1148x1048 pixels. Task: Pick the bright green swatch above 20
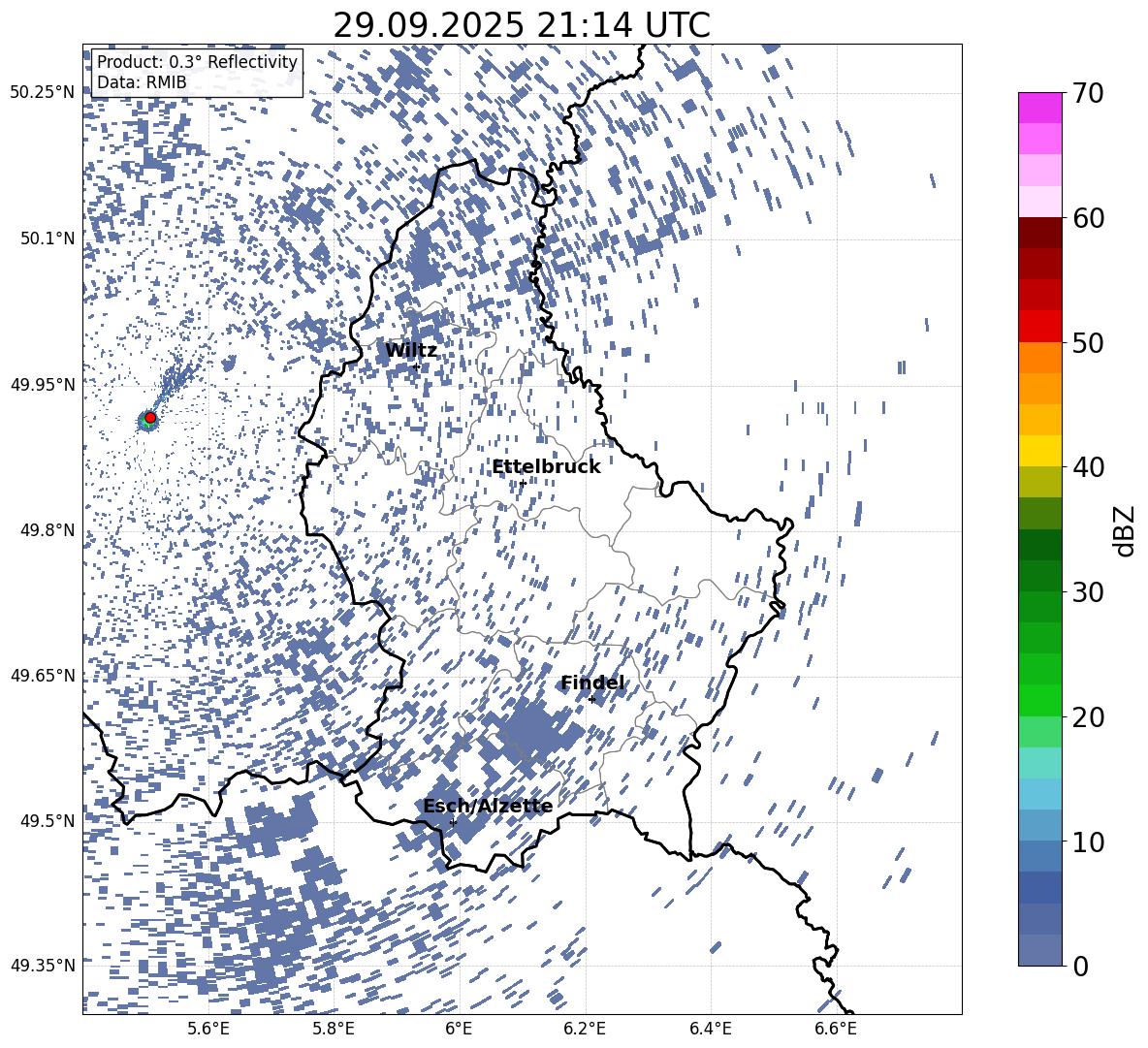coord(1039,700)
